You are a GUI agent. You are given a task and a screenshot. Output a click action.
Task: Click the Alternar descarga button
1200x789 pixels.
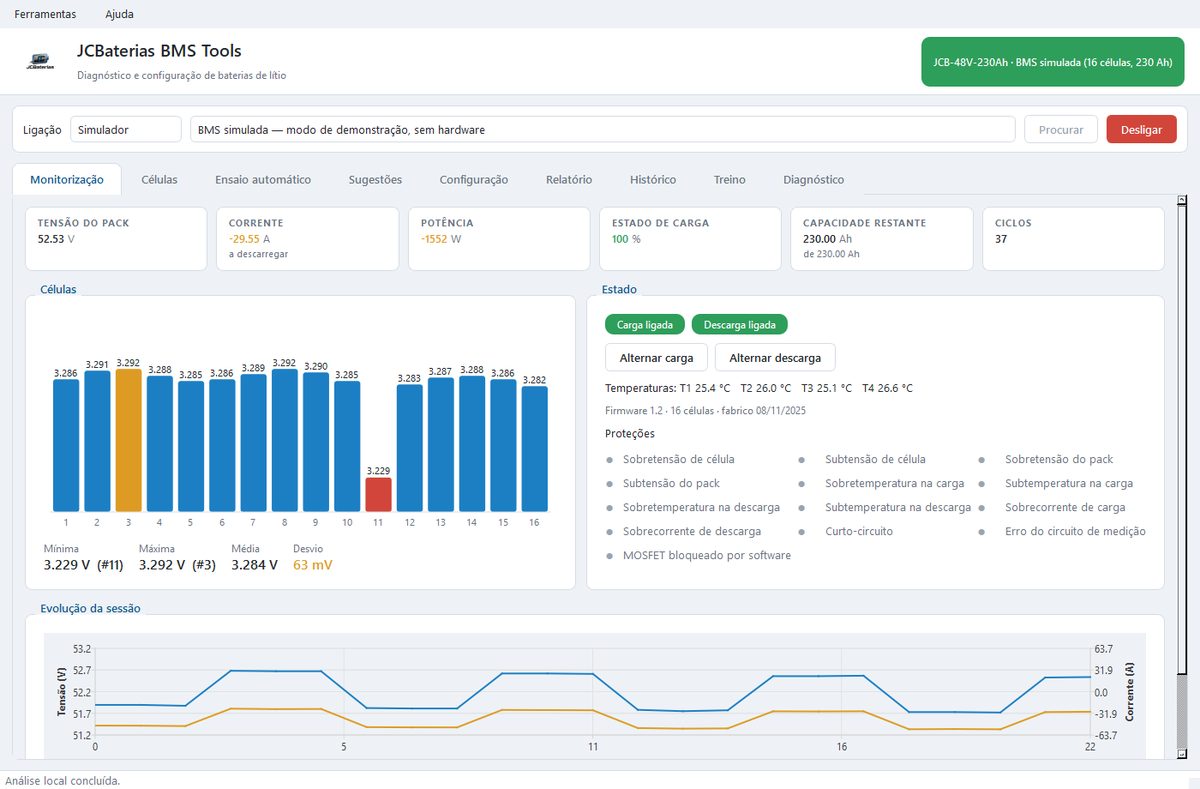click(x=775, y=358)
